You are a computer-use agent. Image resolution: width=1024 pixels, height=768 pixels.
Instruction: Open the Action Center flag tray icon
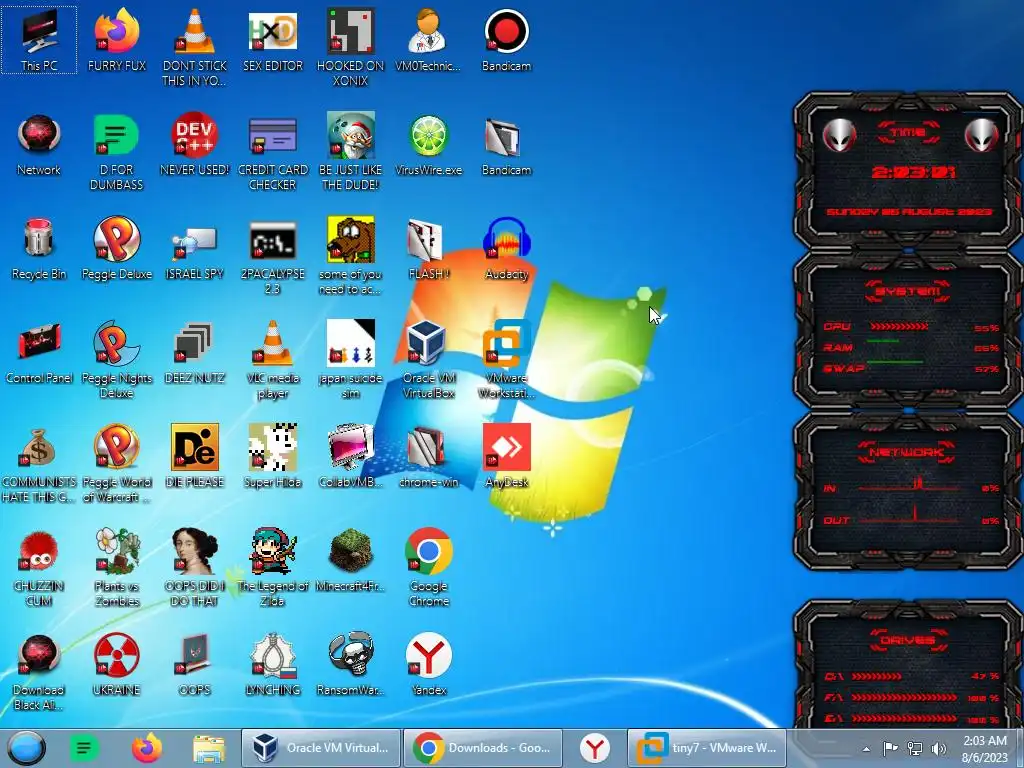890,748
